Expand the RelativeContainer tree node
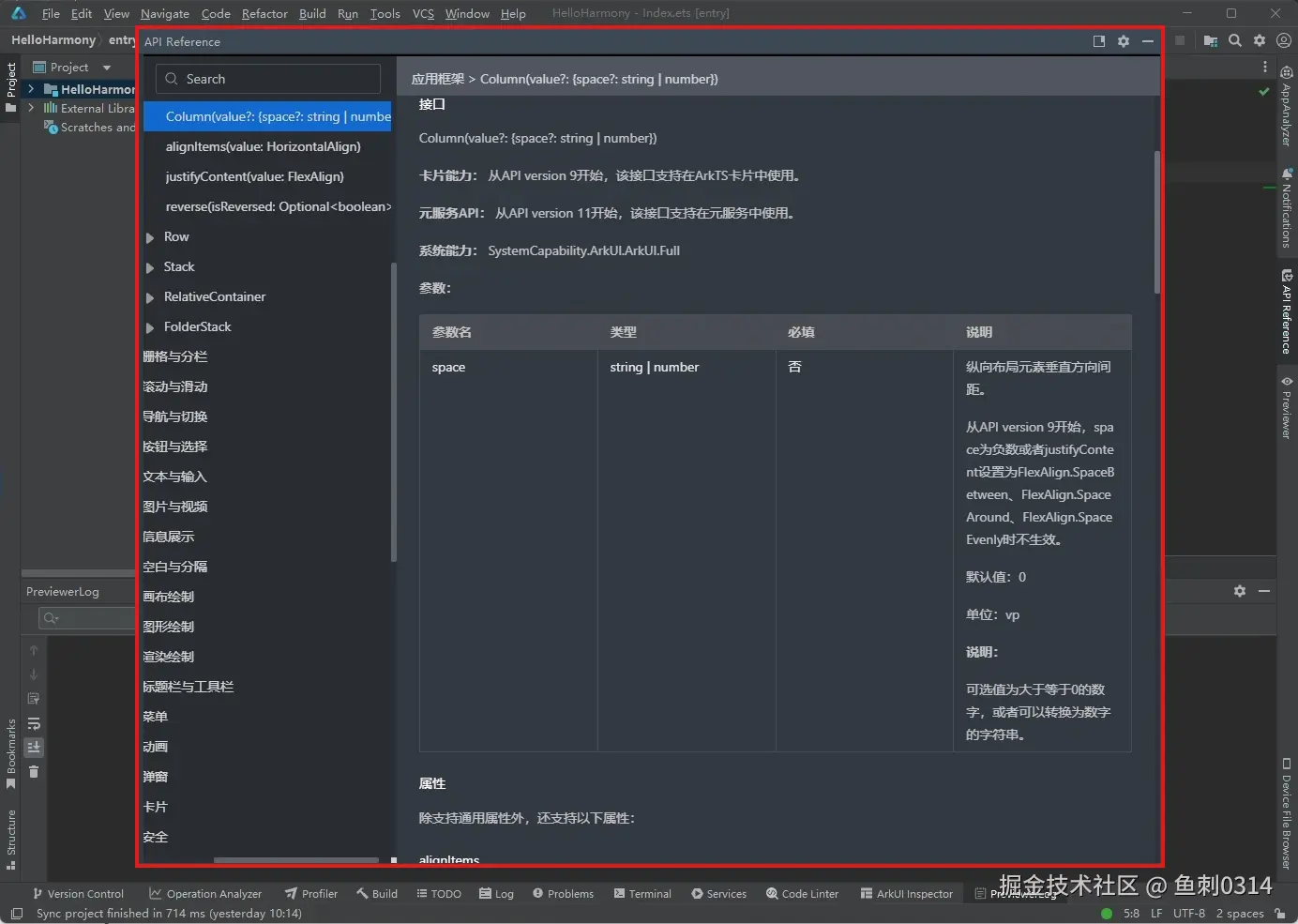The image size is (1298, 924). [150, 297]
